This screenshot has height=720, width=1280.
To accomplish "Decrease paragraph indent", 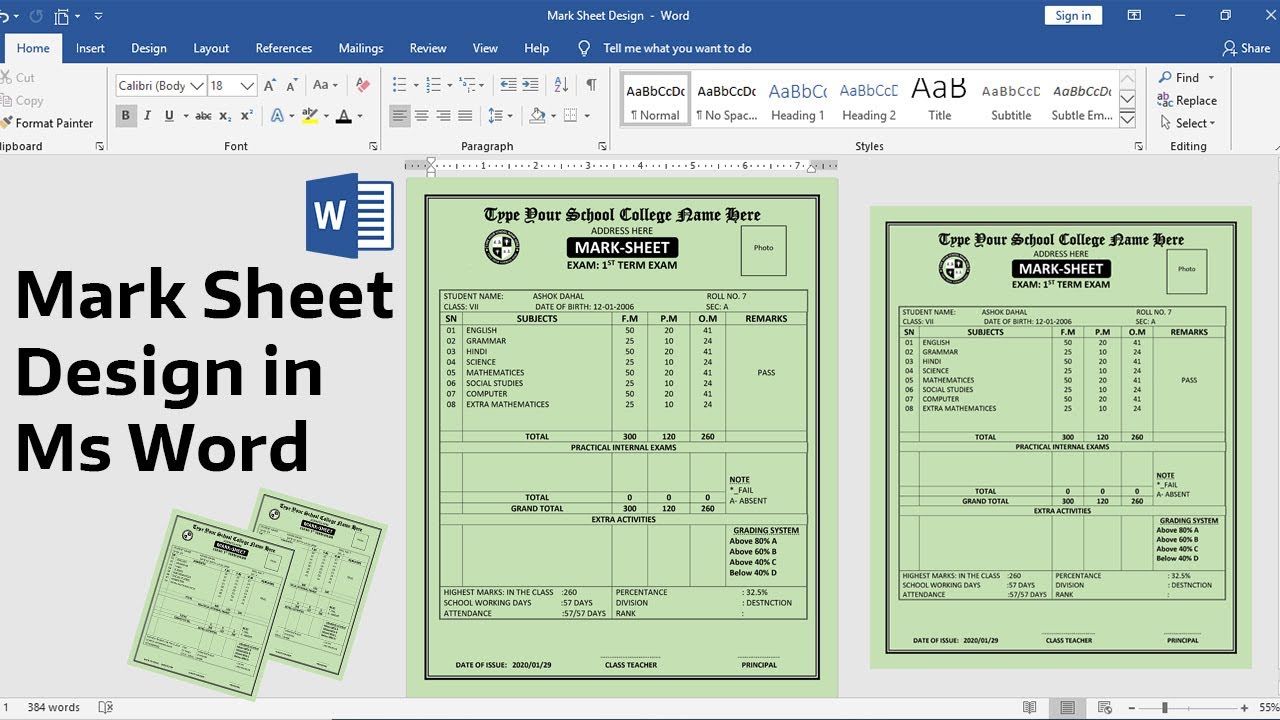I will (x=508, y=85).
